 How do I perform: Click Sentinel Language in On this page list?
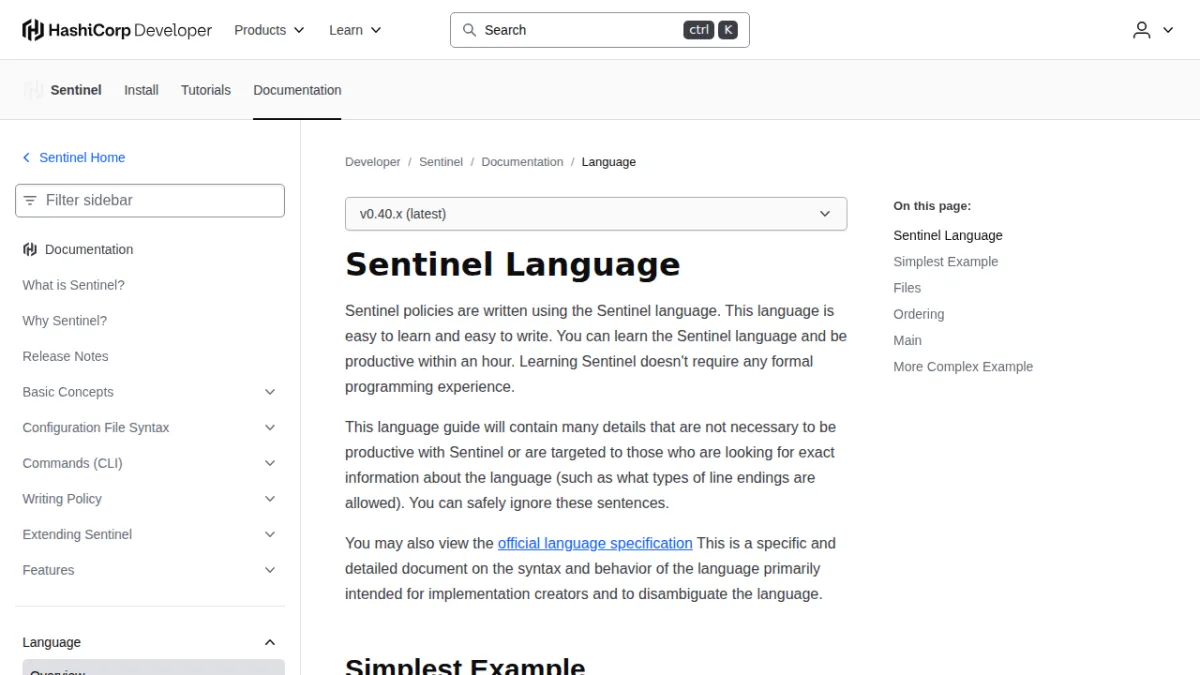coord(948,236)
